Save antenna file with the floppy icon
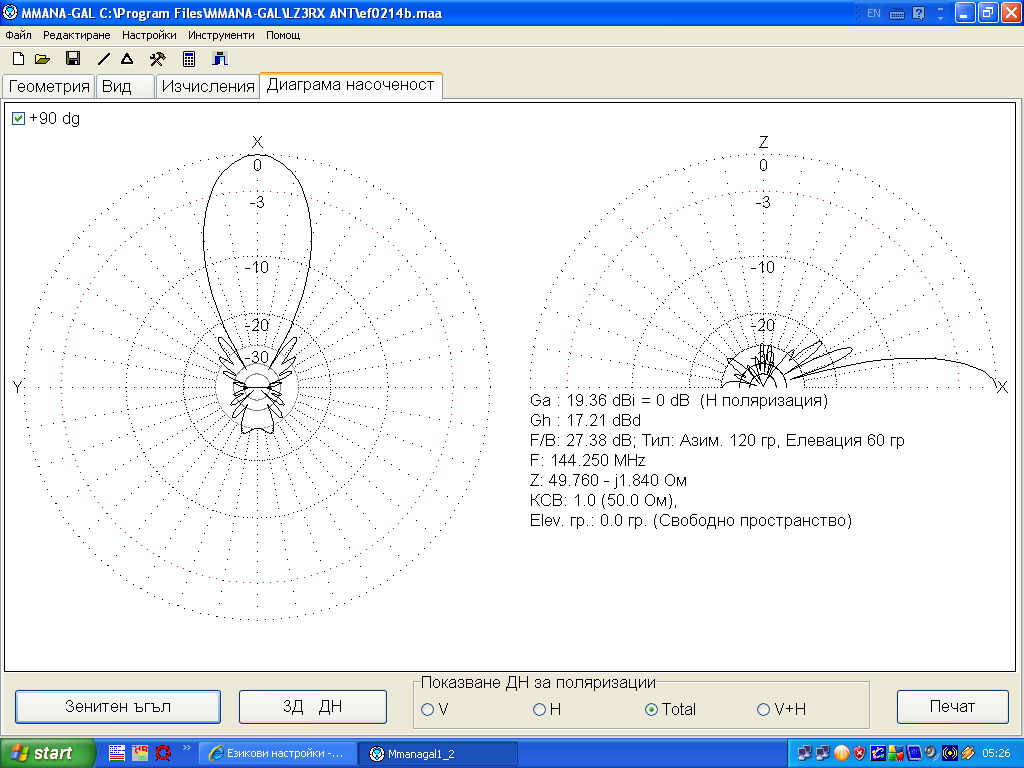Viewport: 1024px width, 768px height. pos(72,59)
